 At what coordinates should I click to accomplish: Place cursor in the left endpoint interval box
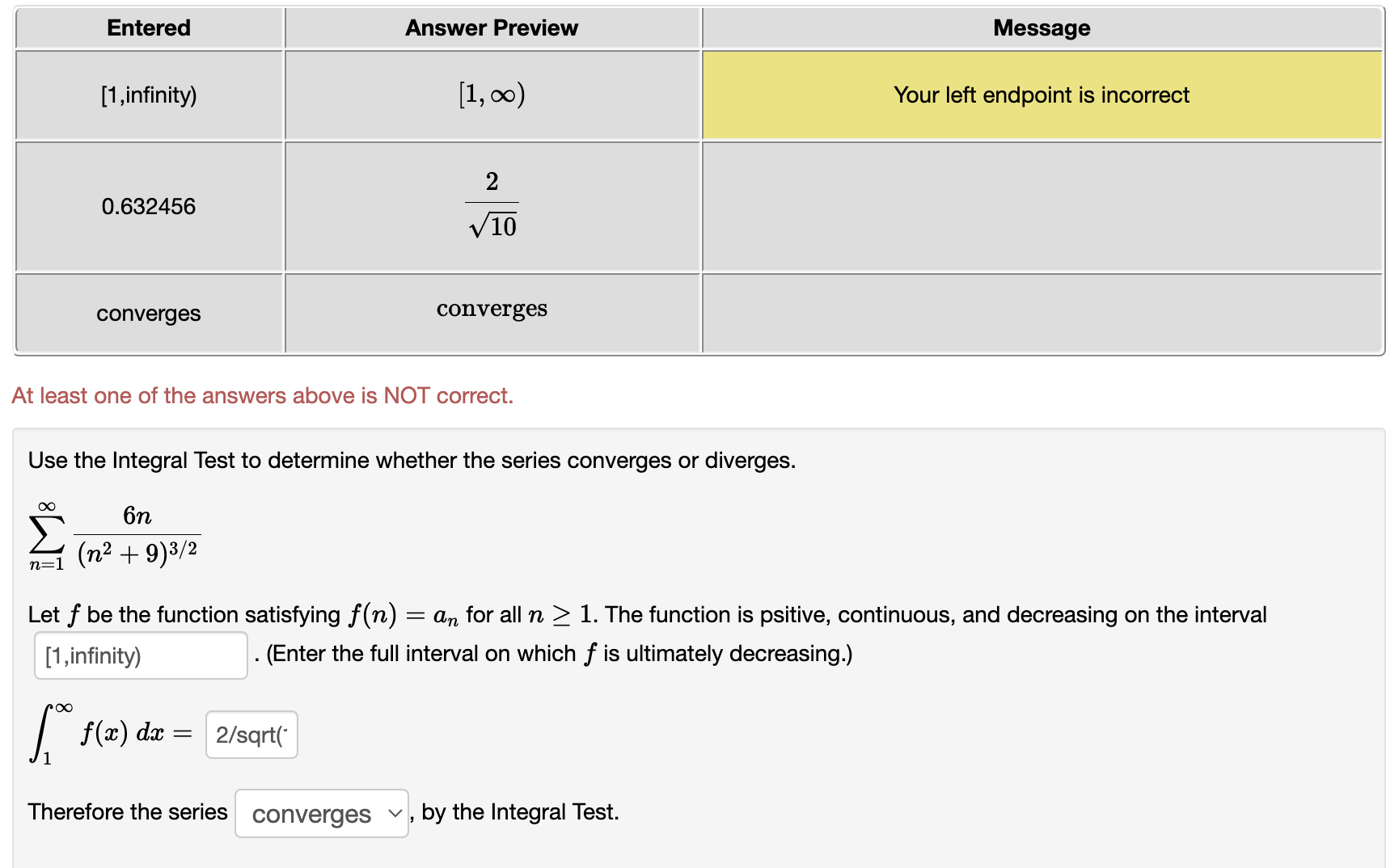pos(140,655)
